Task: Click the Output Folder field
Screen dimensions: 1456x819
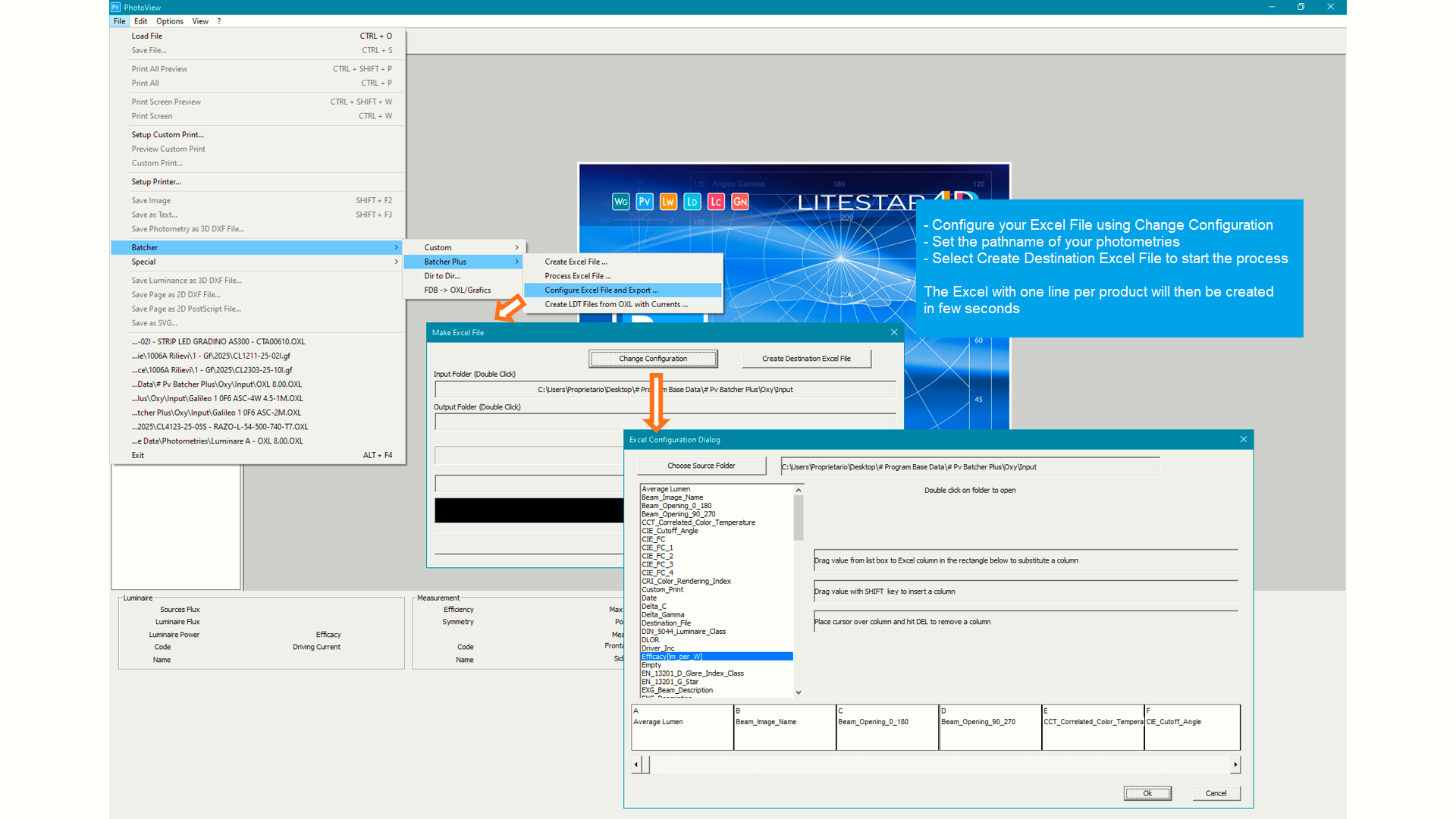Action: (x=665, y=422)
